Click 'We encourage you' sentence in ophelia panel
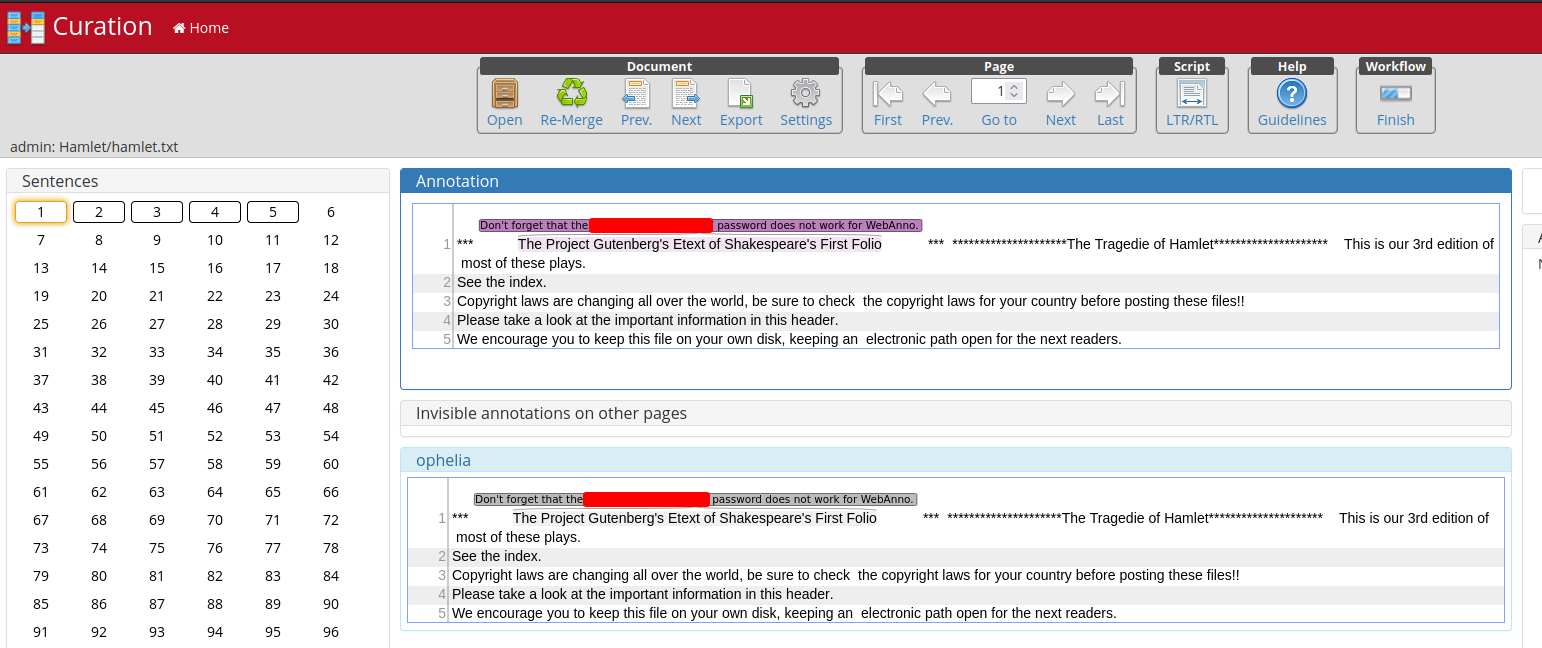The image size is (1542, 648). coord(784,613)
